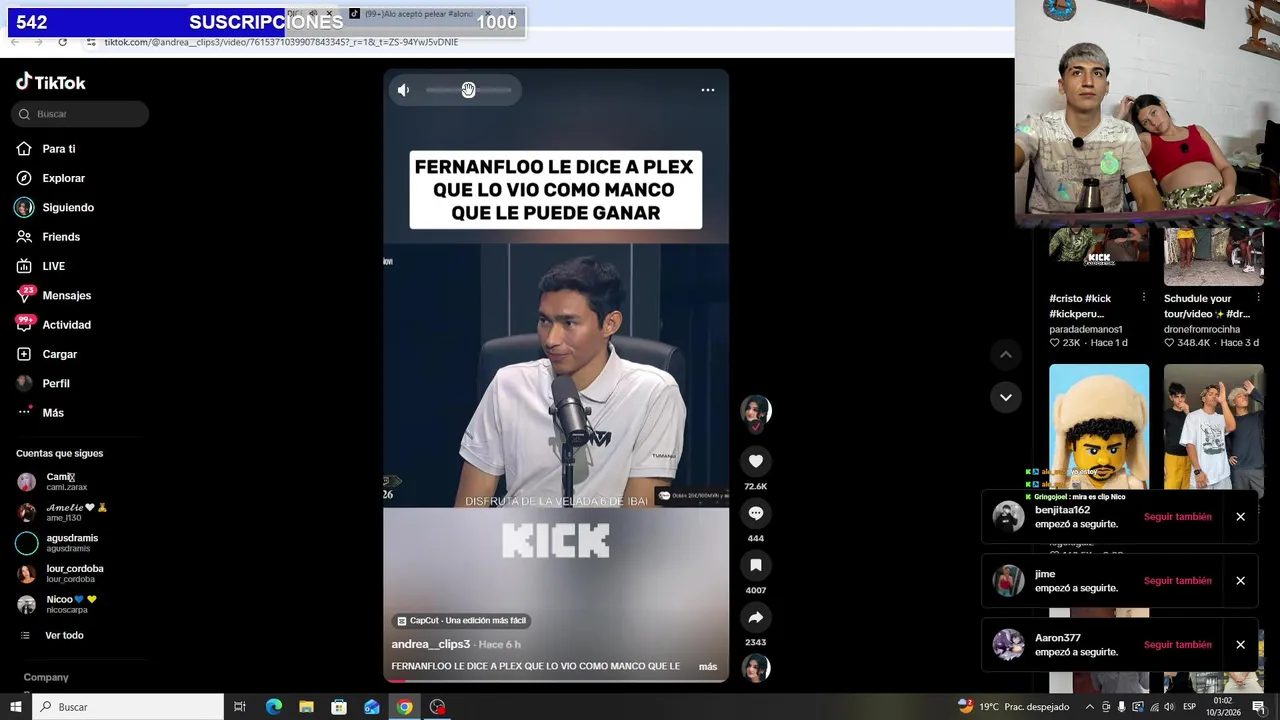Image resolution: width=1280 pixels, height=720 pixels.
Task: Open comments via speech bubble icon
Action: (756, 513)
